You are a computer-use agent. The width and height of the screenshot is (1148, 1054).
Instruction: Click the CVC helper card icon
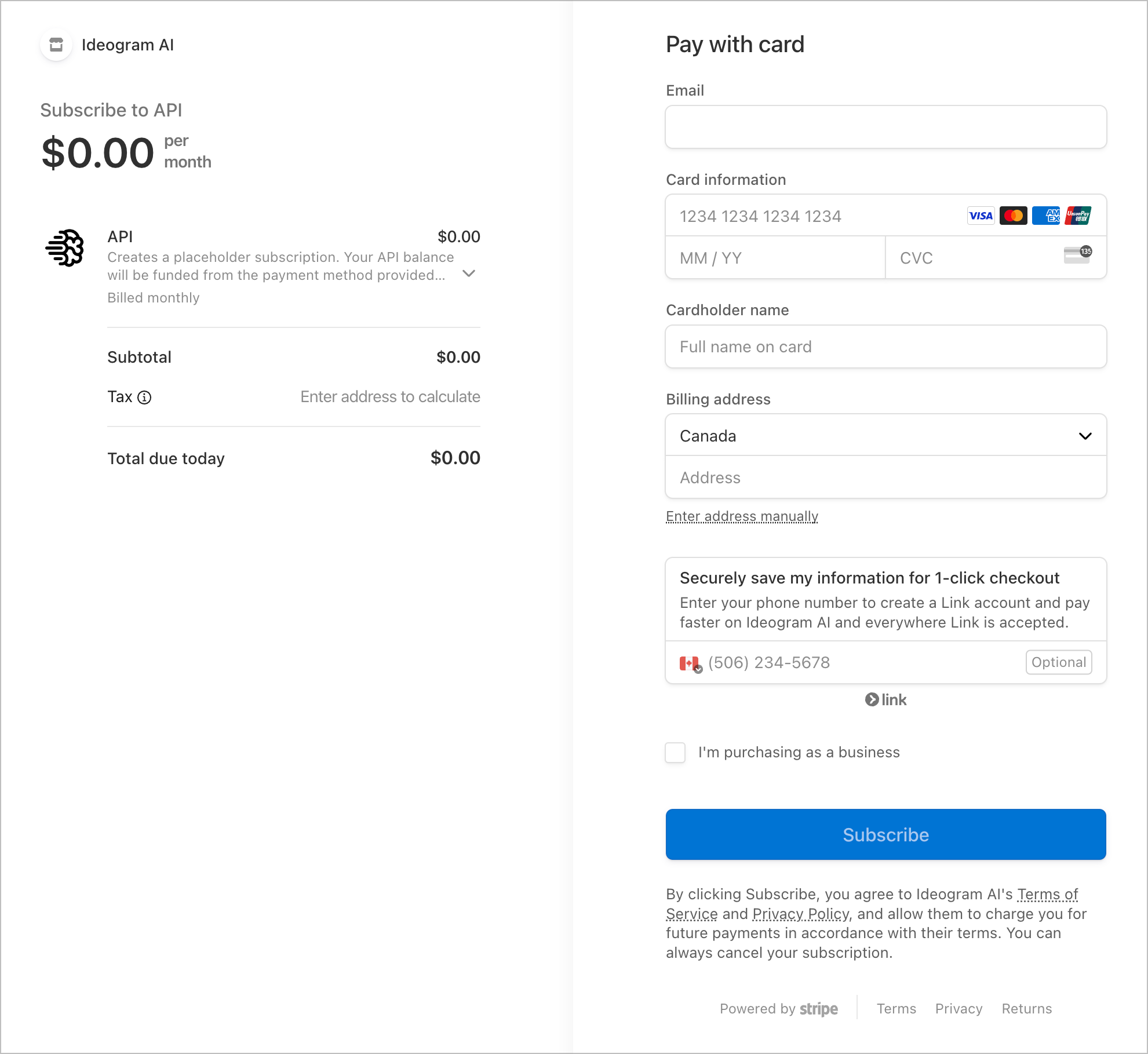[x=1077, y=255]
